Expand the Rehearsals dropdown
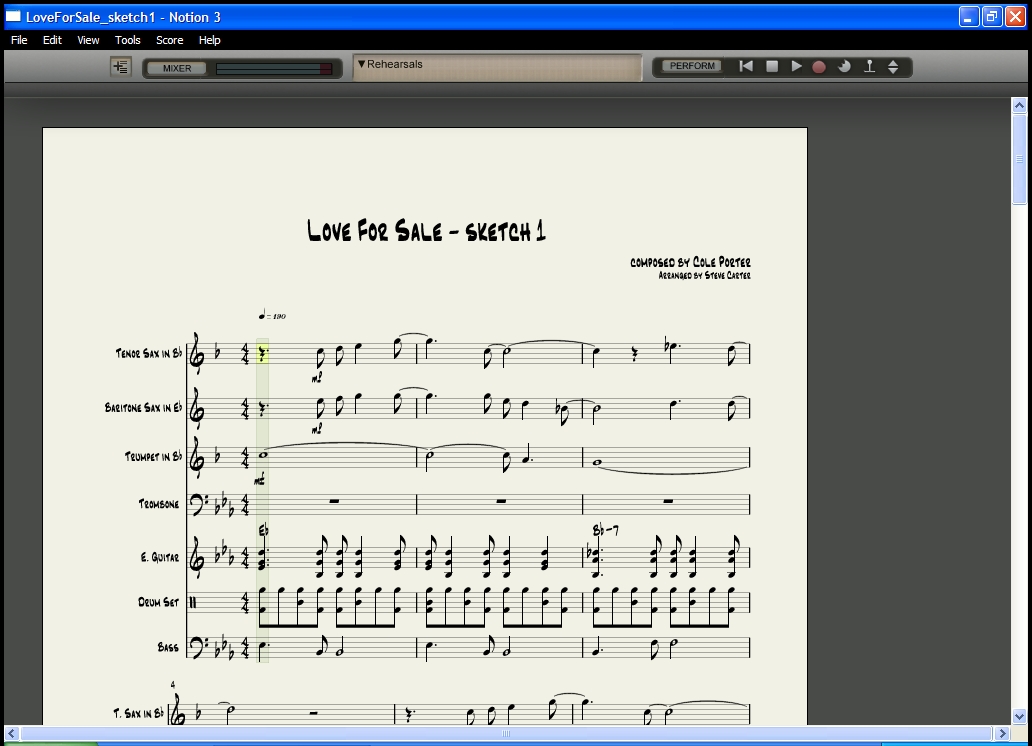1032x746 pixels. point(362,64)
